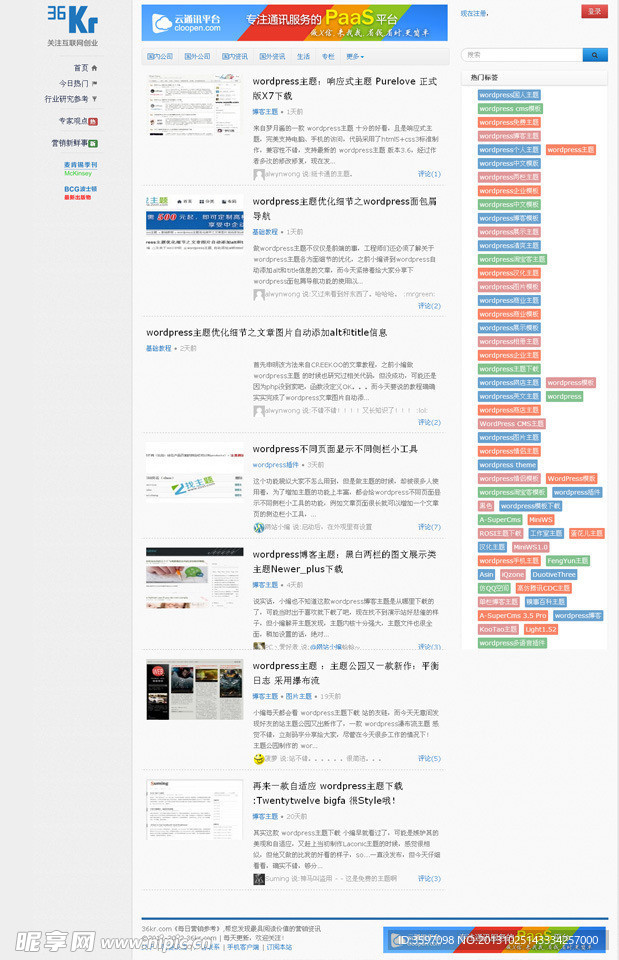Viewport: 619px width, 960px height.
Task: Select the wordpress个人主题 tag
Action: [509, 149]
